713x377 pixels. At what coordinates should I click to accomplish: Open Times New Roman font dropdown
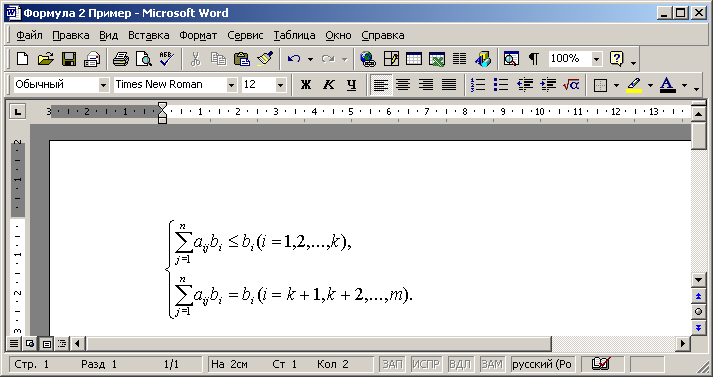pyautogui.click(x=232, y=85)
